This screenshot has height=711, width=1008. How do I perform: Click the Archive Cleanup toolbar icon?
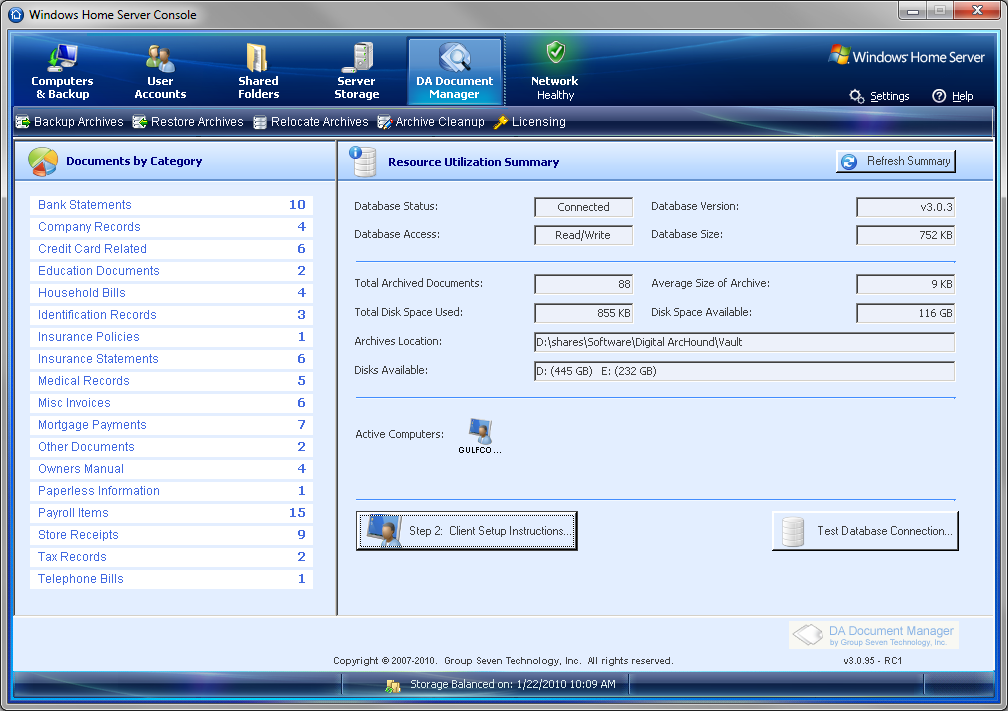tap(384, 122)
